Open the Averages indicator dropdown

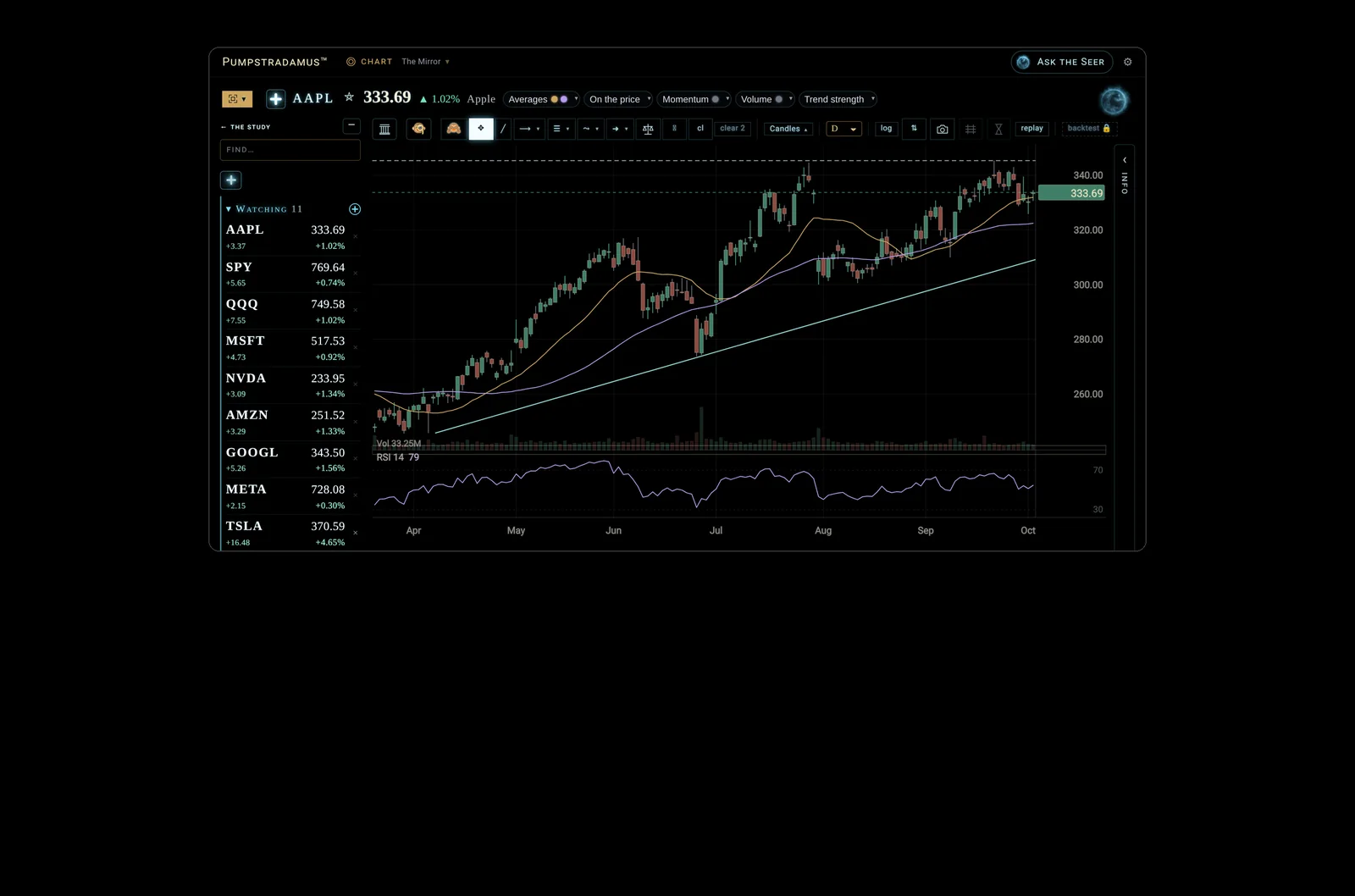point(542,99)
